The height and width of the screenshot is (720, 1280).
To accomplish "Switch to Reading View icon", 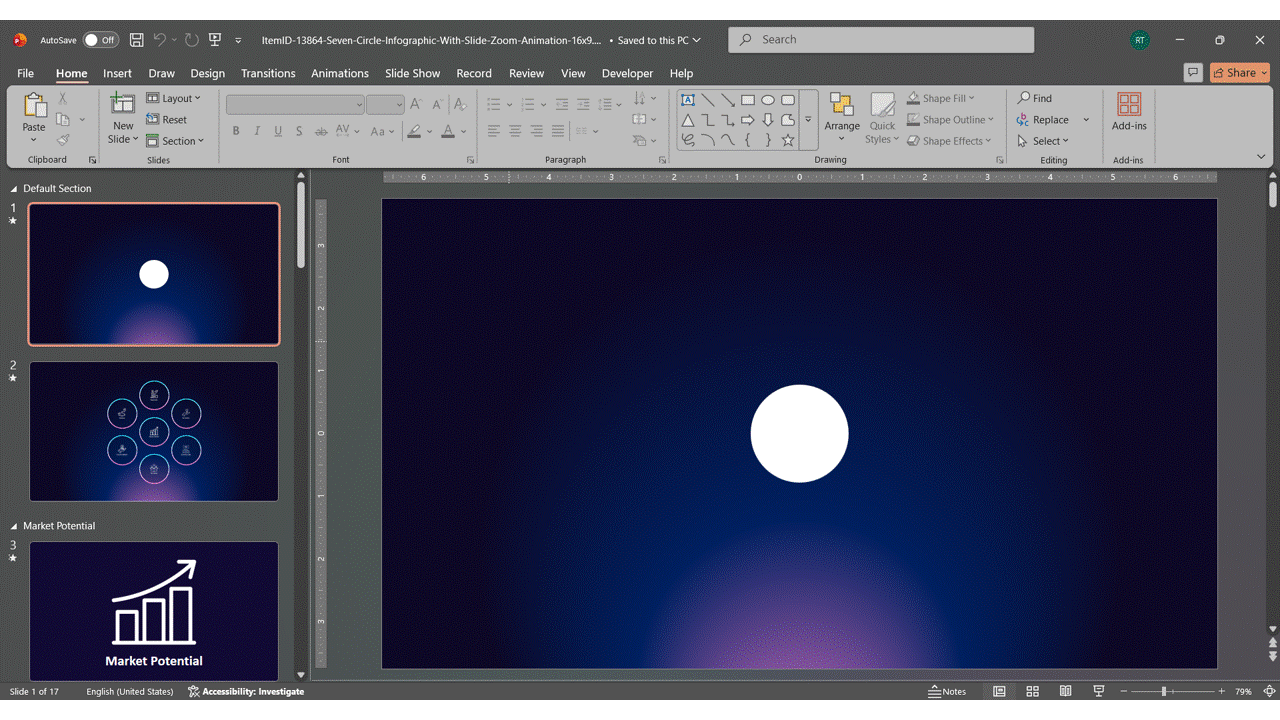I will pos(1066,691).
